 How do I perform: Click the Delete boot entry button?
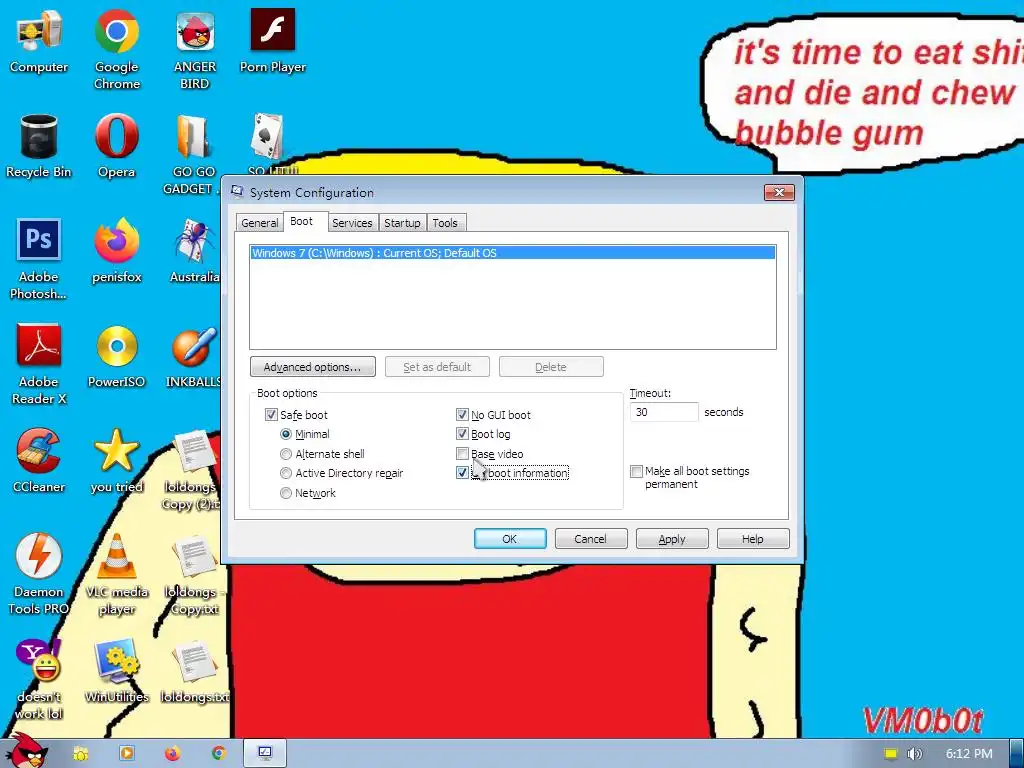coord(551,367)
